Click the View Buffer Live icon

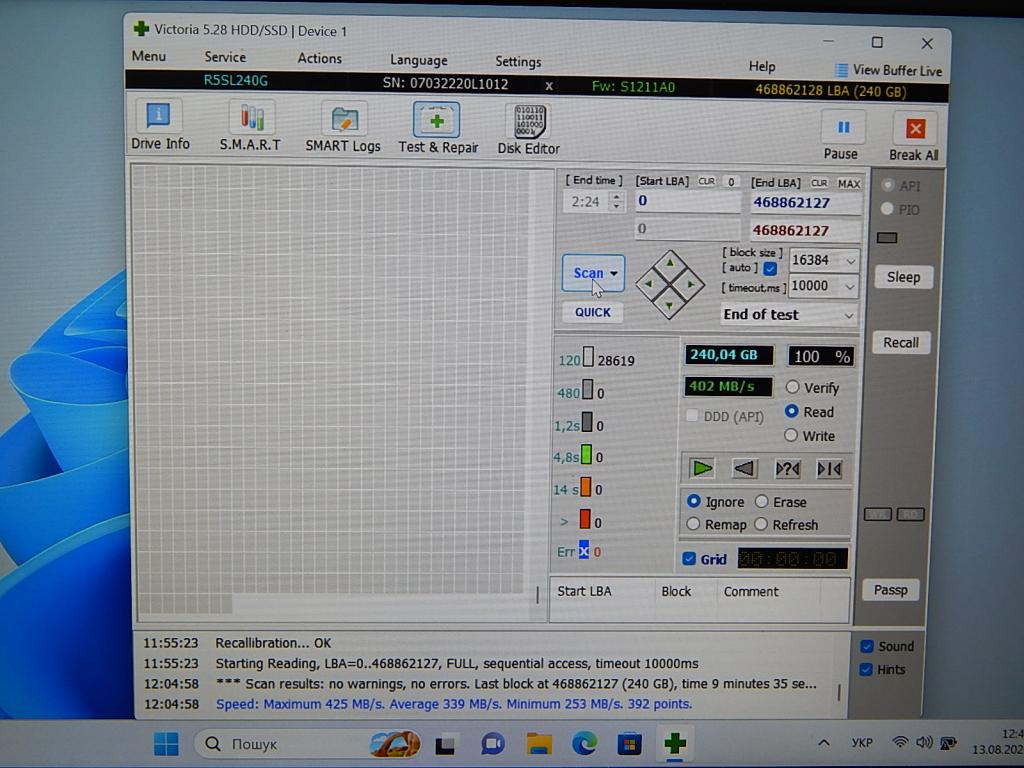coord(842,70)
